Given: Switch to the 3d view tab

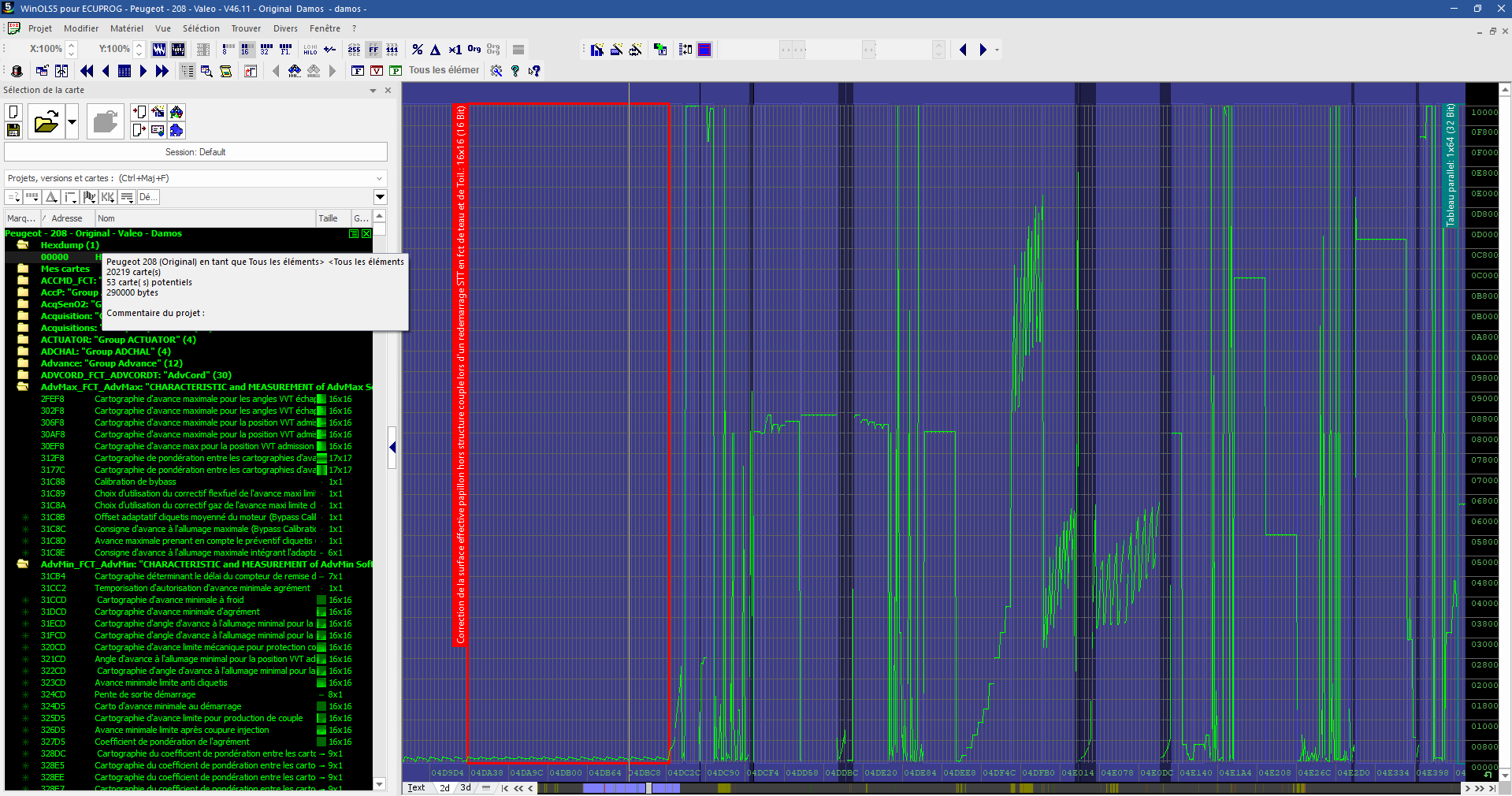Looking at the screenshot, I should 466,787.
